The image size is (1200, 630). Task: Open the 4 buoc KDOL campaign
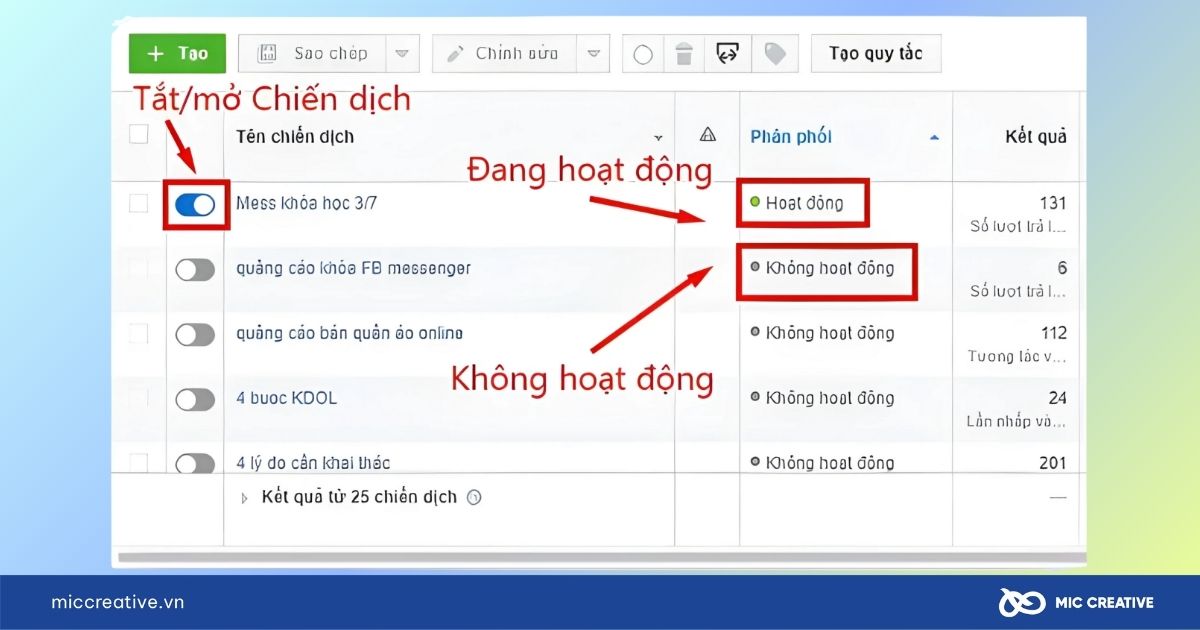pyautogui.click(x=286, y=398)
